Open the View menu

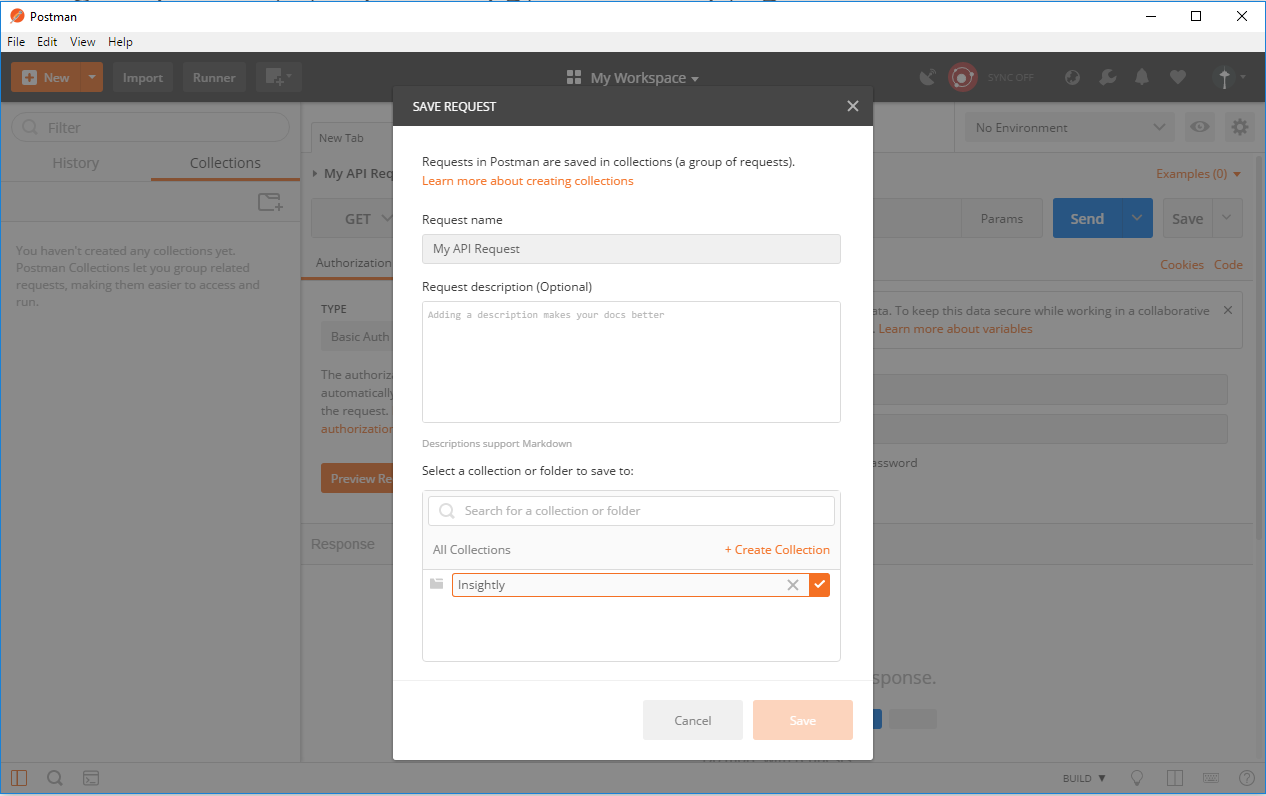(x=83, y=42)
